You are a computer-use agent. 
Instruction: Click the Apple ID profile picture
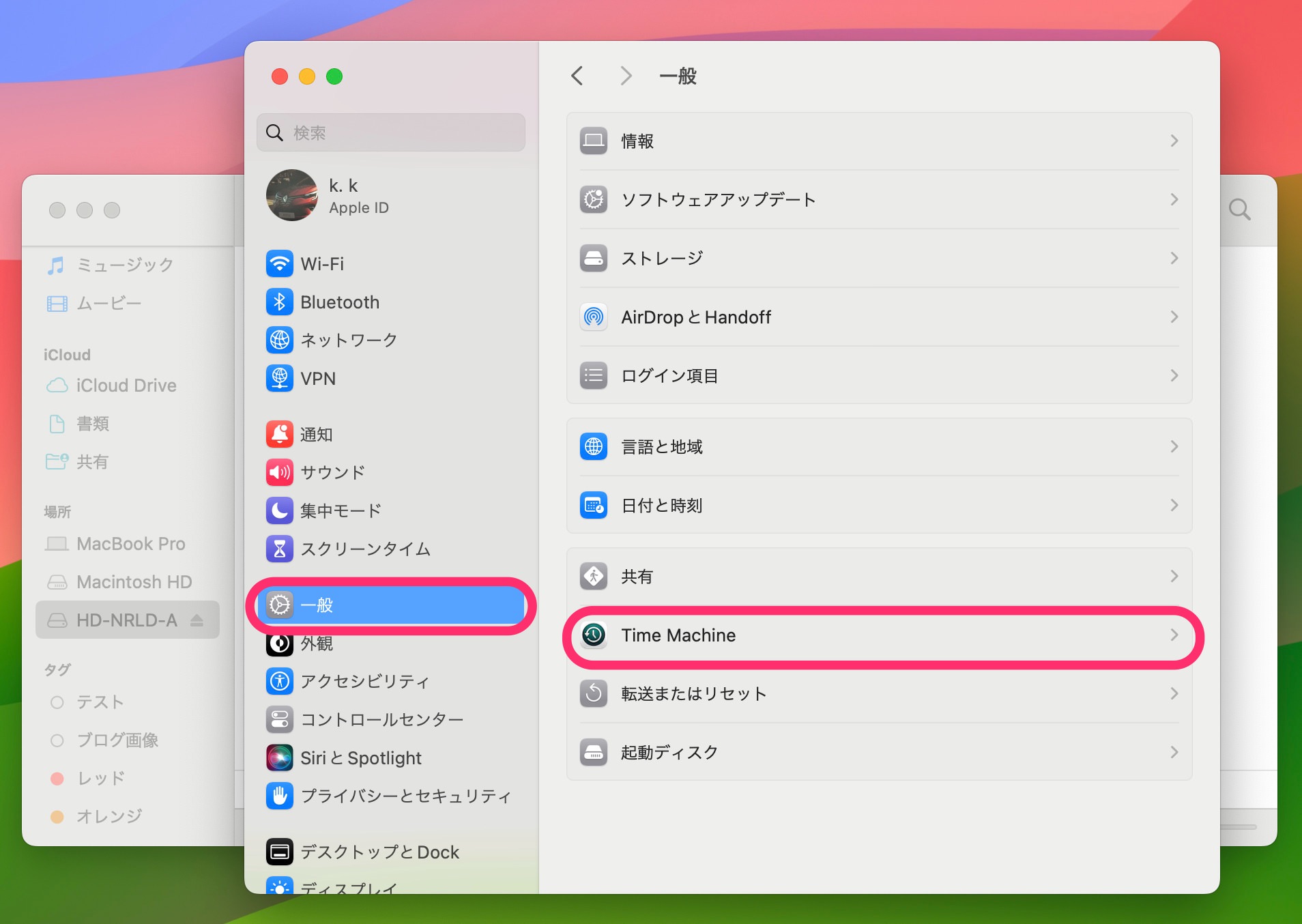[291, 195]
